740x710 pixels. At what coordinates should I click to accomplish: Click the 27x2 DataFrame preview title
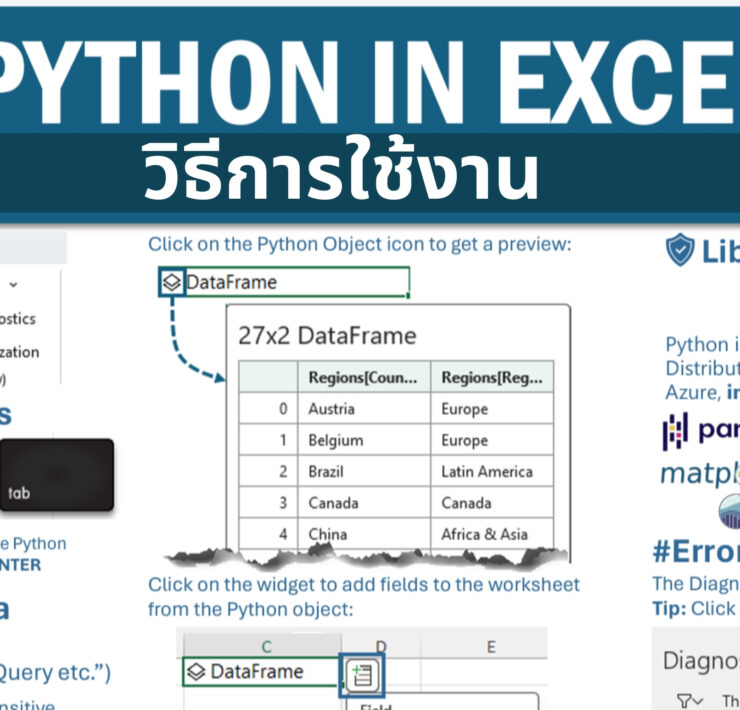click(x=327, y=336)
